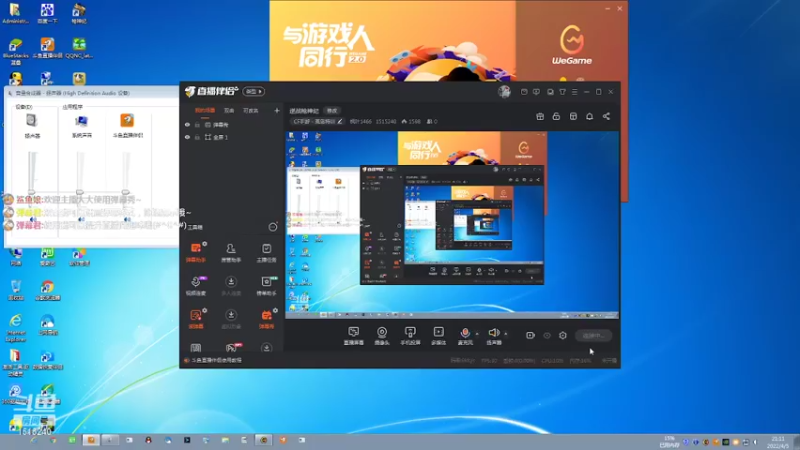Open streaming settings gear in bottom toolbar

[x=563, y=335]
